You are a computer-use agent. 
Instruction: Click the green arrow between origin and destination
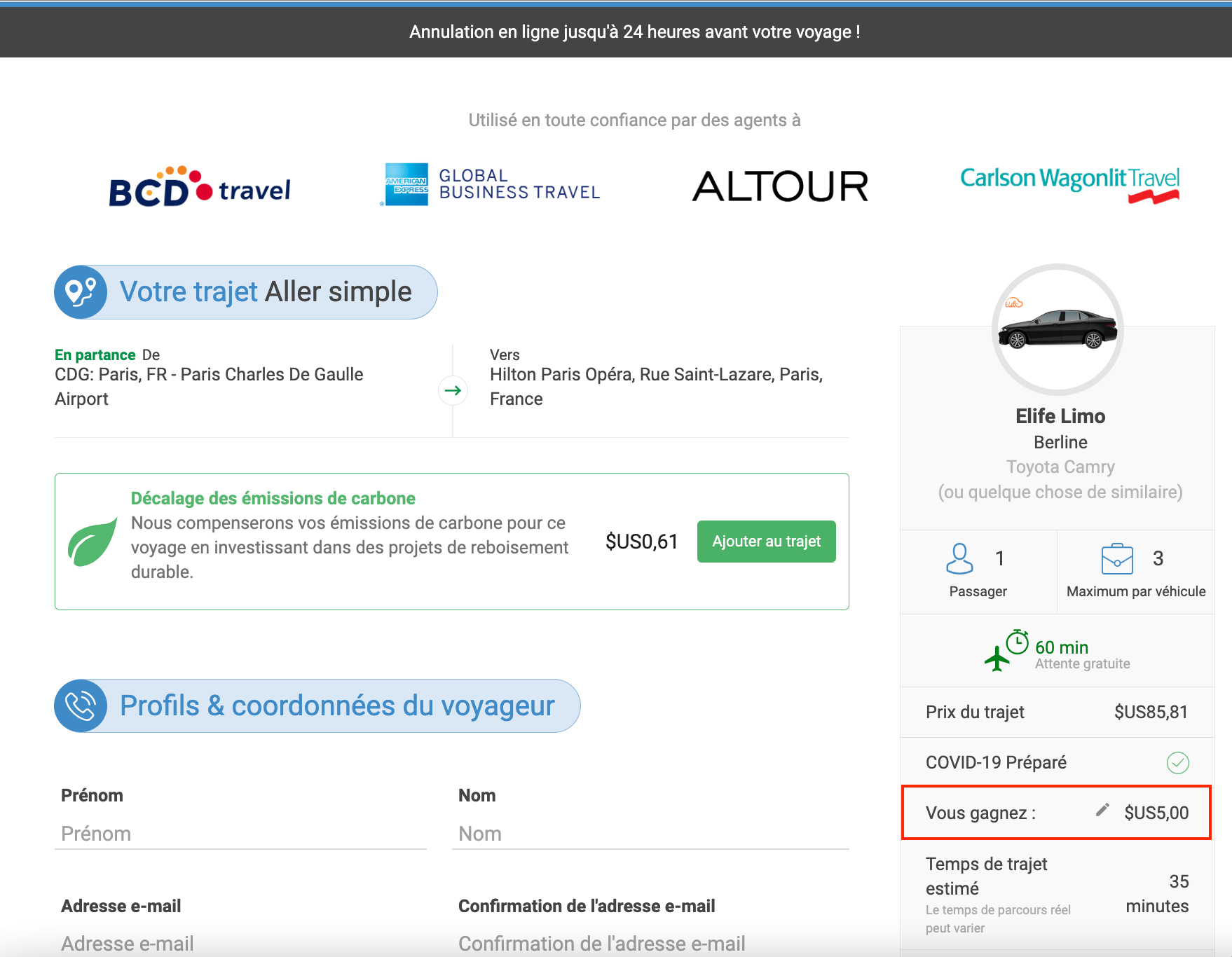[x=453, y=390]
